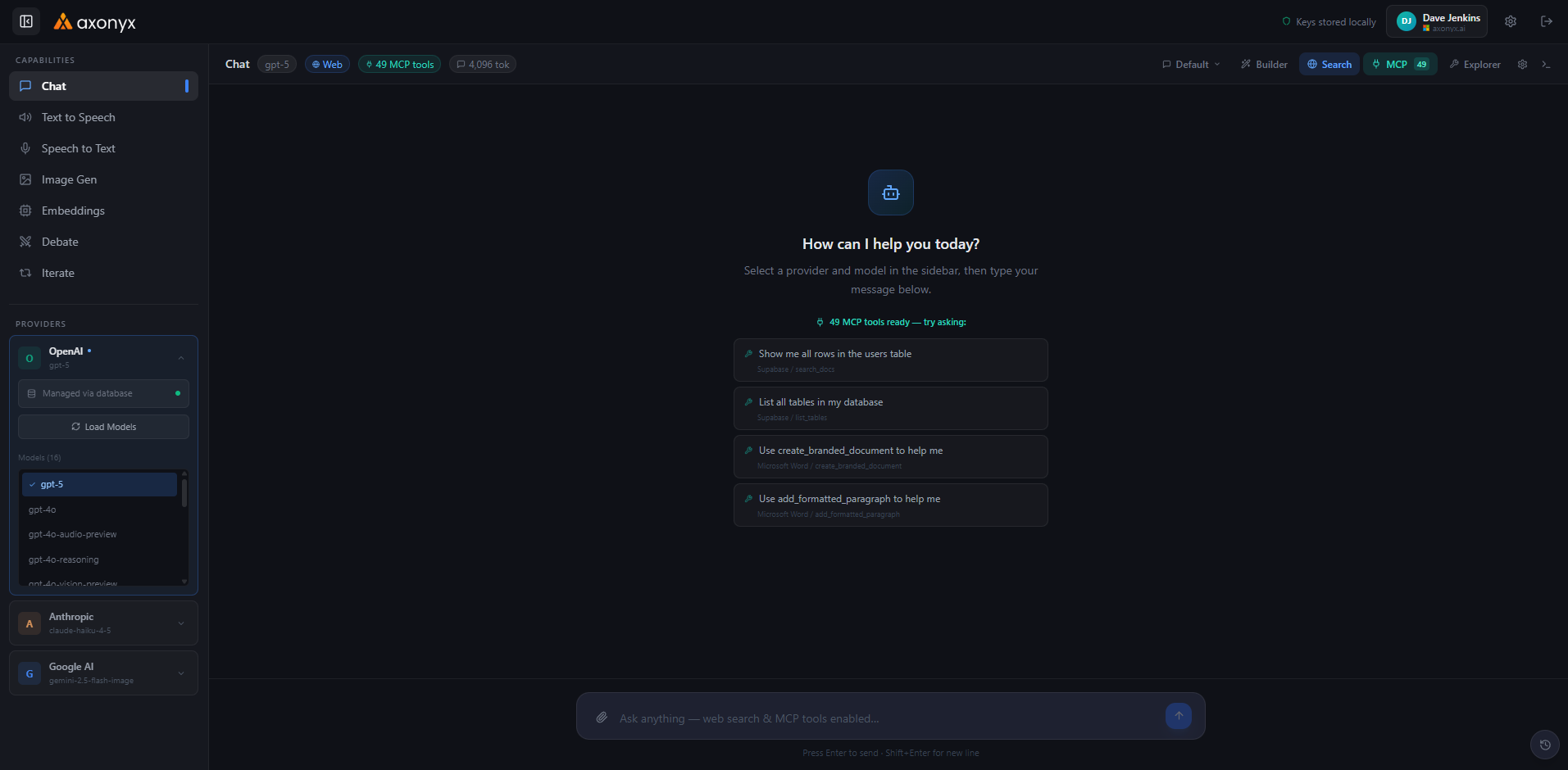Collapse the OpenAI provider
This screenshot has width=1568, height=770.
(180, 358)
